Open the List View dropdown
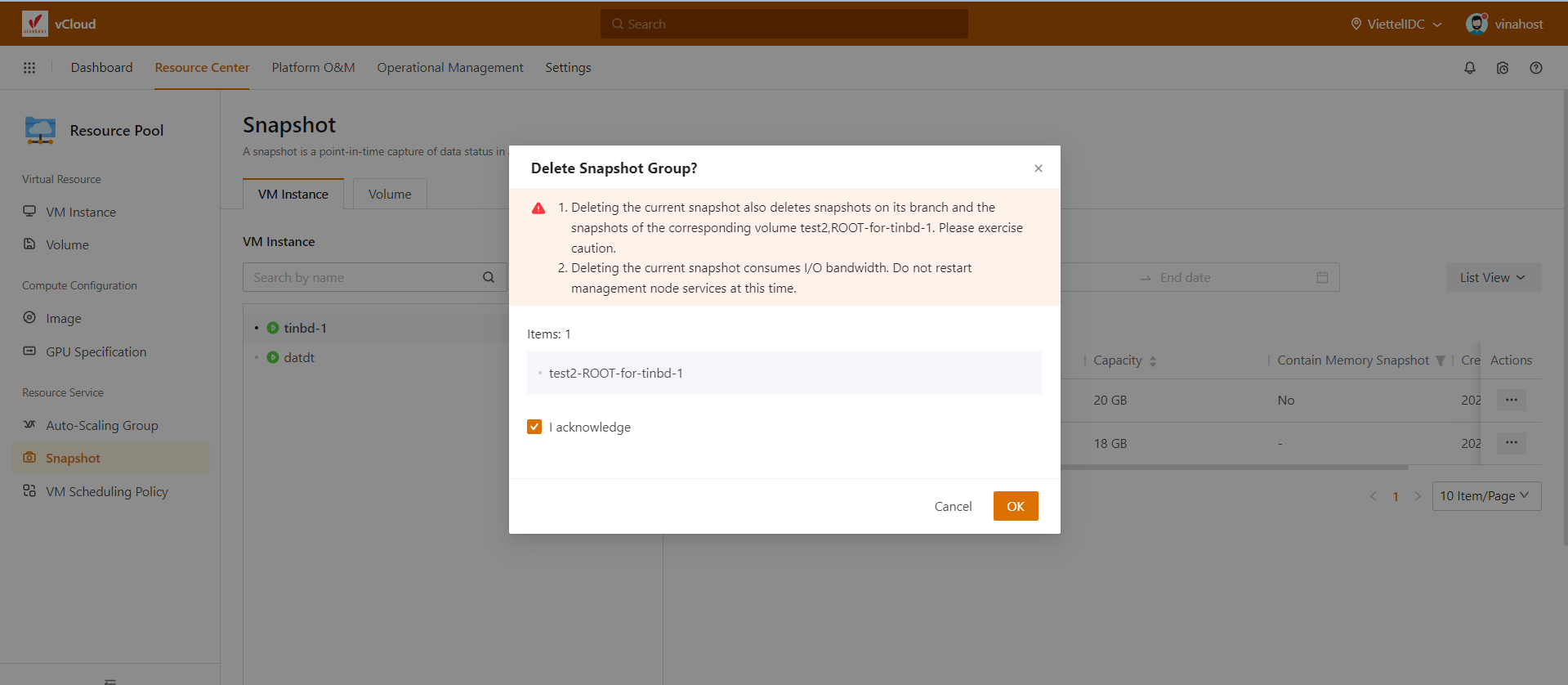The image size is (1568, 685). tap(1493, 277)
